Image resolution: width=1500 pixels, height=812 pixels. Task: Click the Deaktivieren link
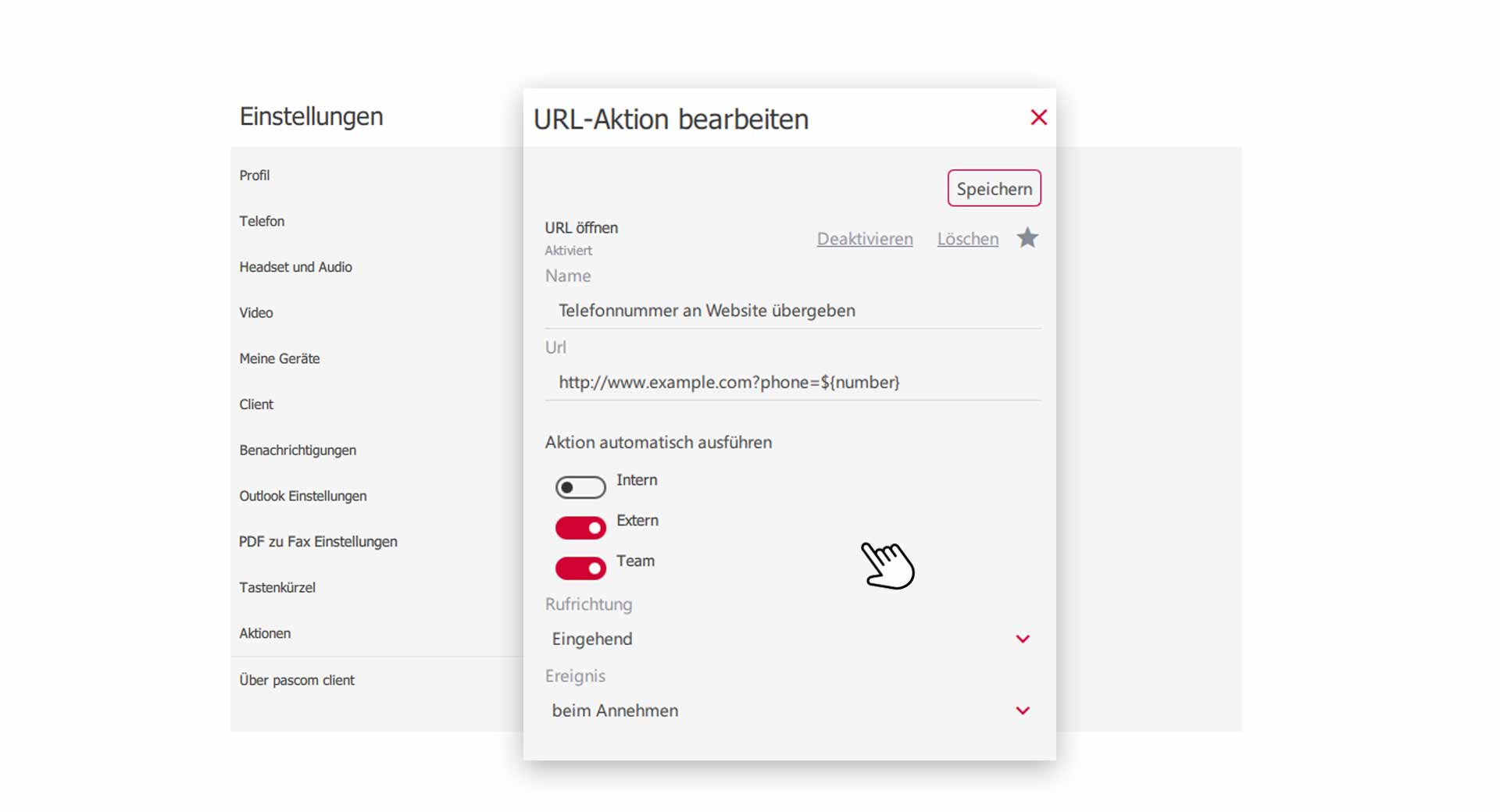(865, 239)
